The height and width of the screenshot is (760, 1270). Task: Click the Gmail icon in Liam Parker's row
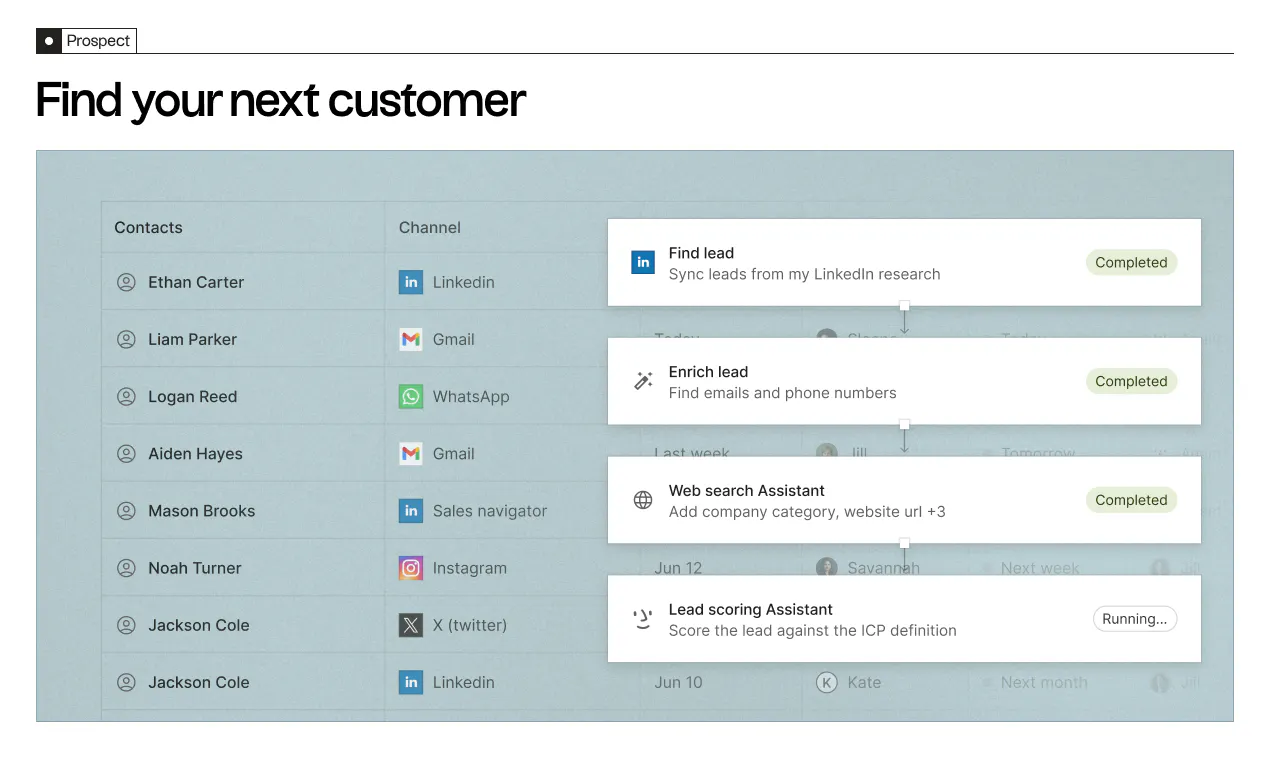(411, 339)
